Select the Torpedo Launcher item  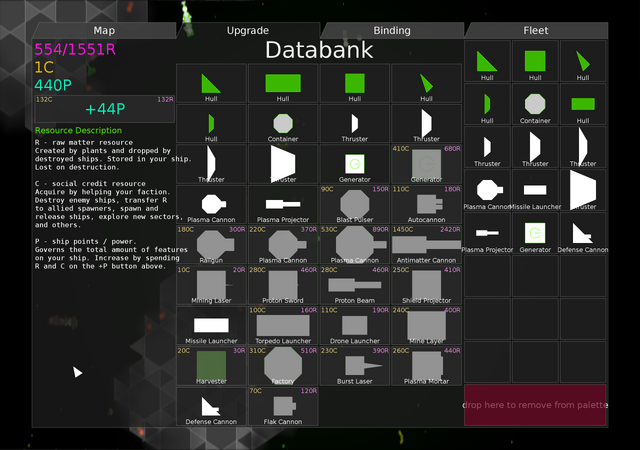[283, 325]
